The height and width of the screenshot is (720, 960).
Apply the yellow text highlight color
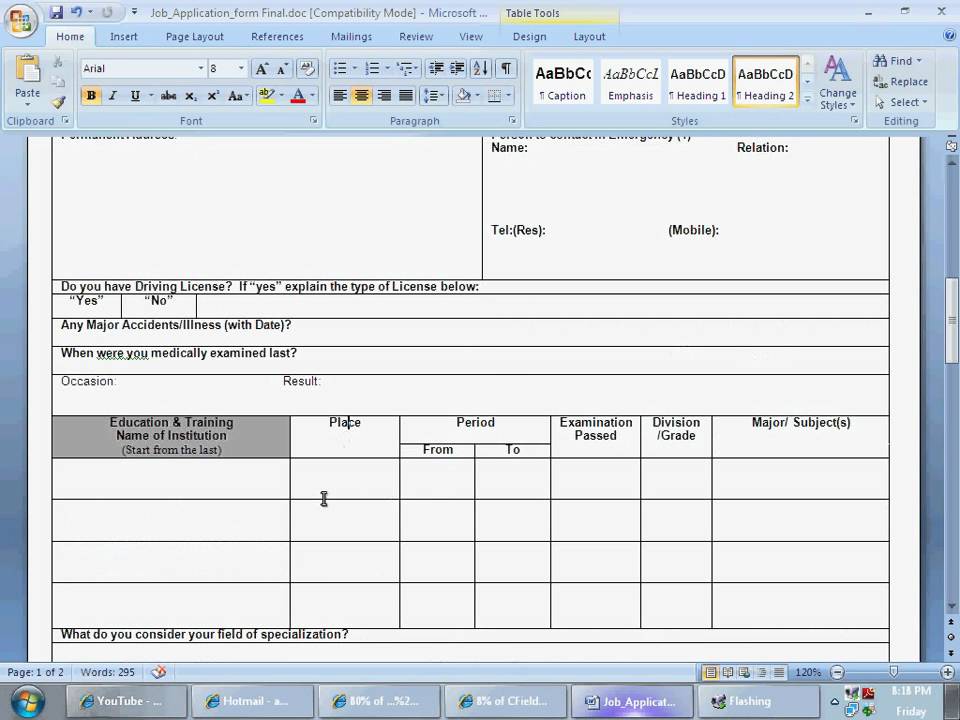[266, 96]
